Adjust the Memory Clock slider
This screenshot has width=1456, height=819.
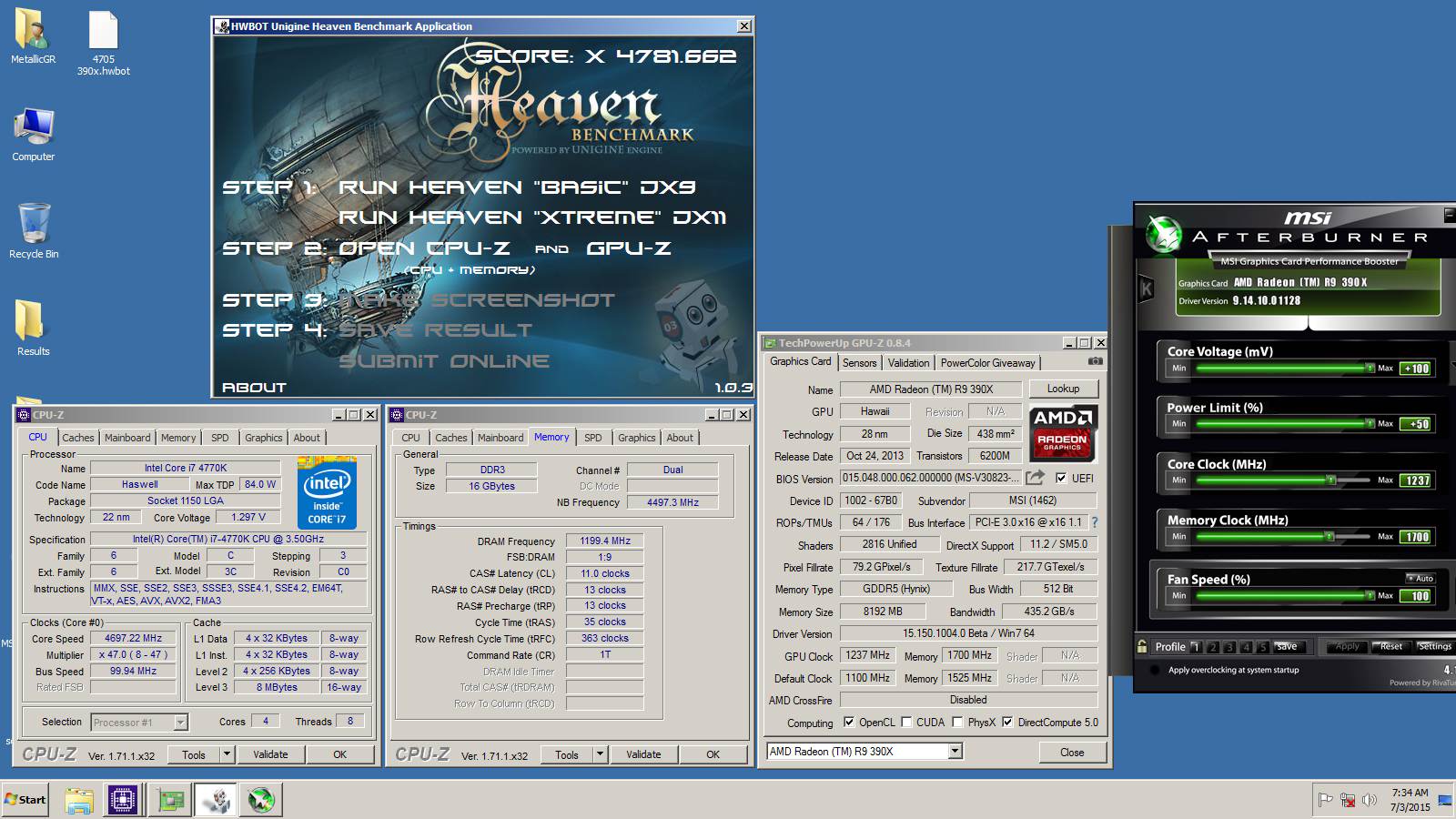(x=1285, y=536)
